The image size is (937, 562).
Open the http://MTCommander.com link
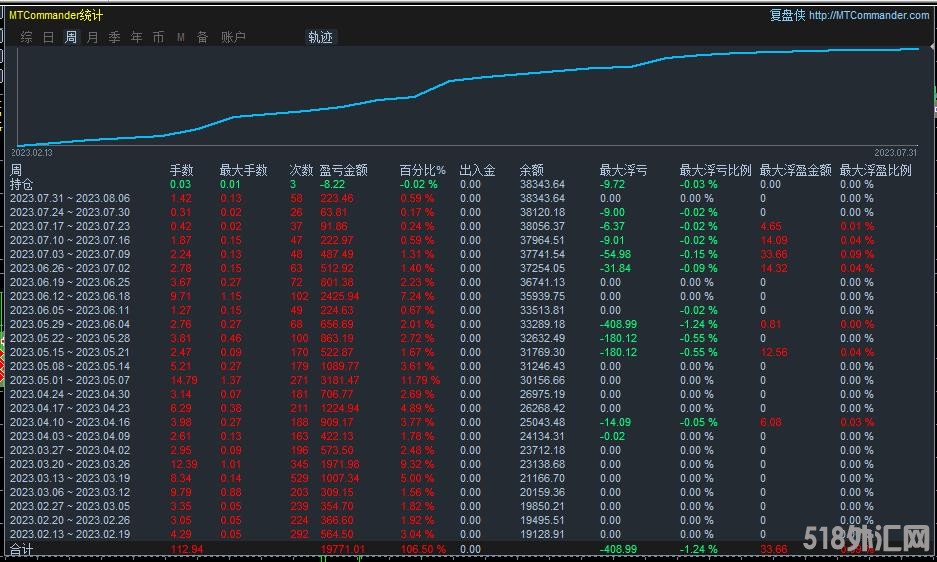(869, 15)
